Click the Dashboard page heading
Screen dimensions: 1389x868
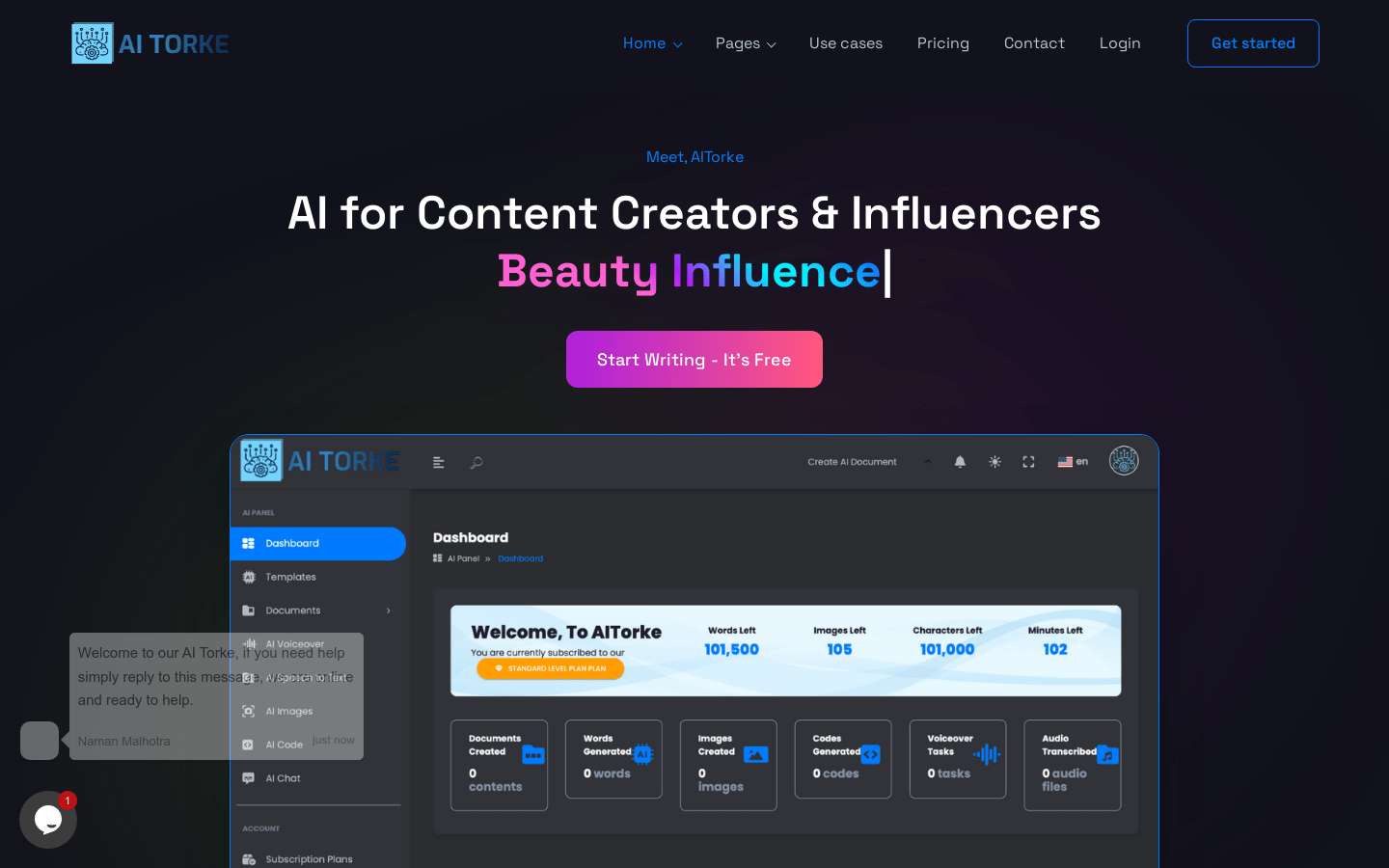471,538
